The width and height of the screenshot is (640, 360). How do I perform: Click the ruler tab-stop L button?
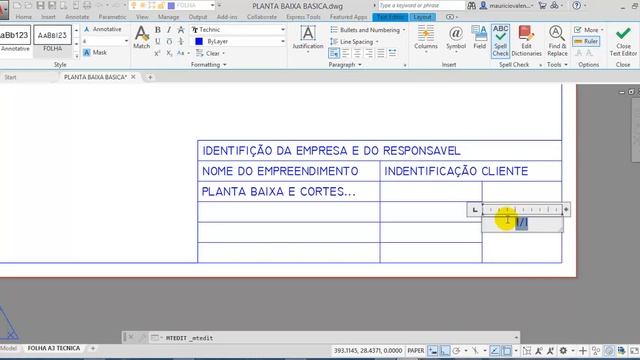(475, 210)
